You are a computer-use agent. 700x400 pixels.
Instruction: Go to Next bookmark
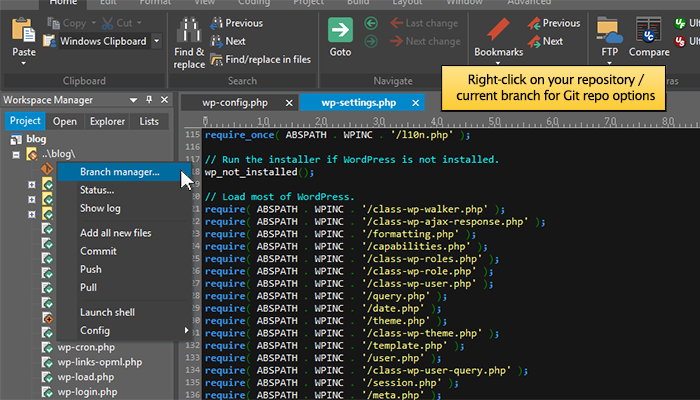click(545, 41)
